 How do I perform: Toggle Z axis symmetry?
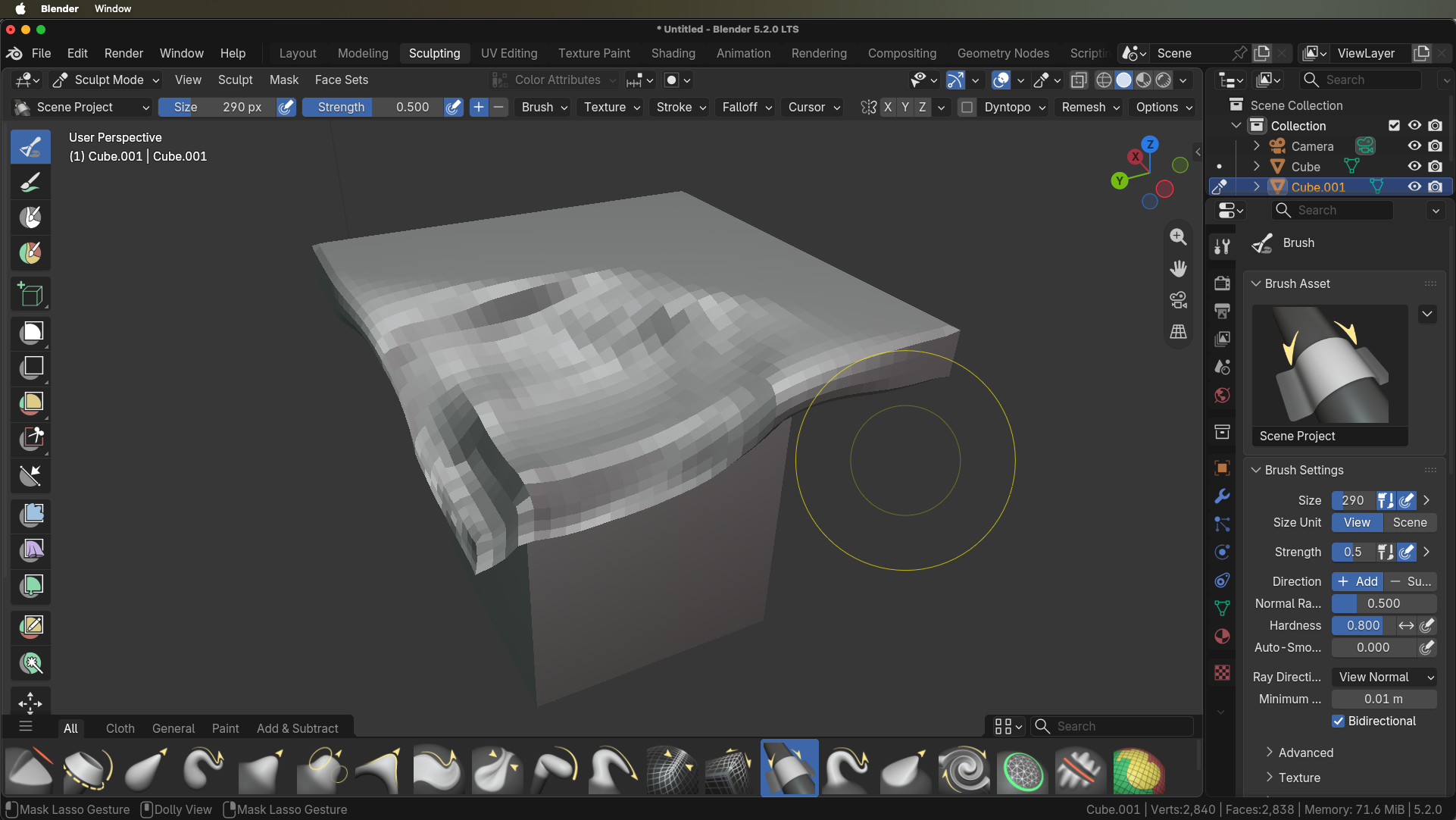[x=923, y=107]
